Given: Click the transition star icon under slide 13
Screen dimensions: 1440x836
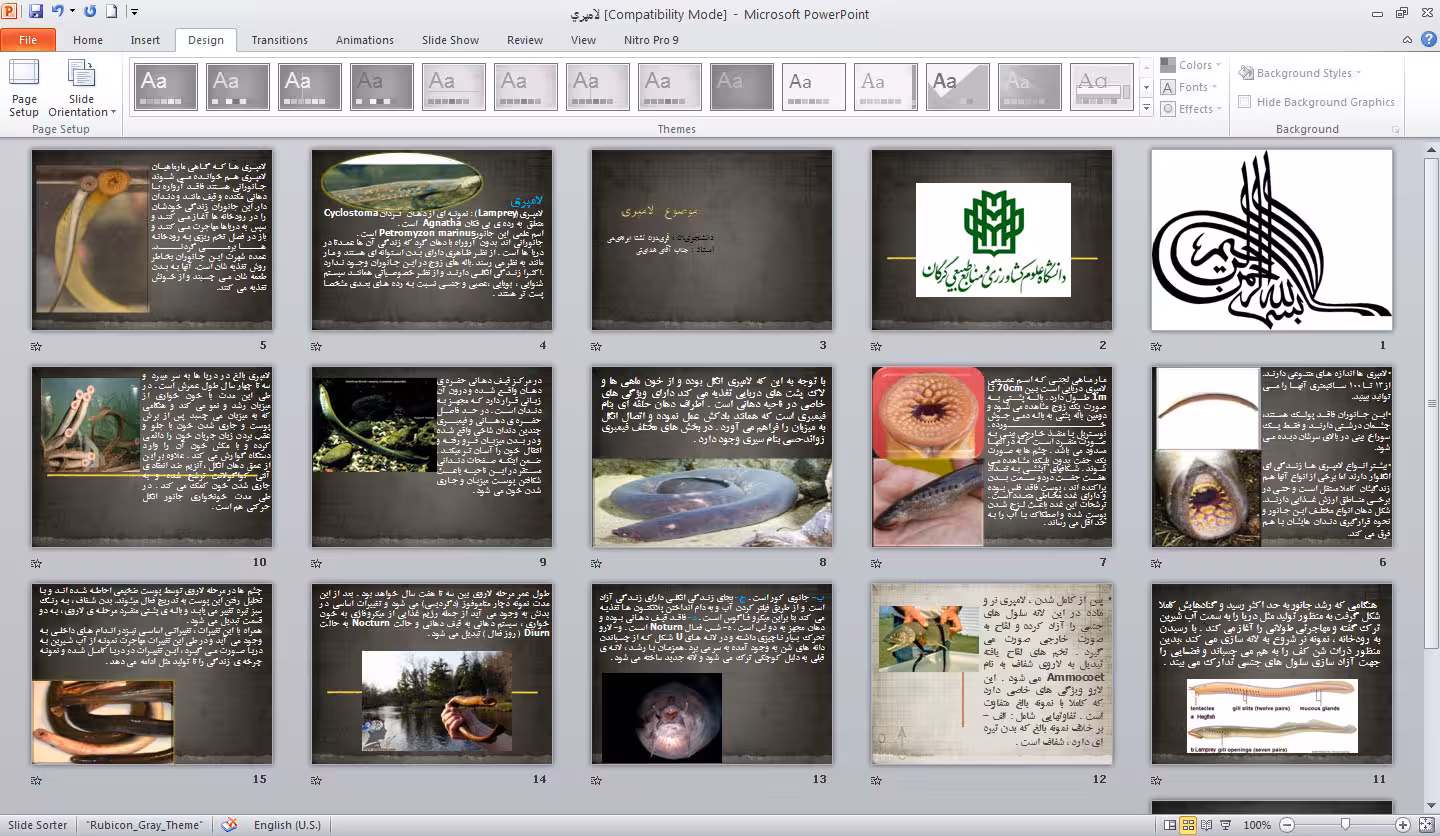Looking at the screenshot, I should tap(597, 780).
